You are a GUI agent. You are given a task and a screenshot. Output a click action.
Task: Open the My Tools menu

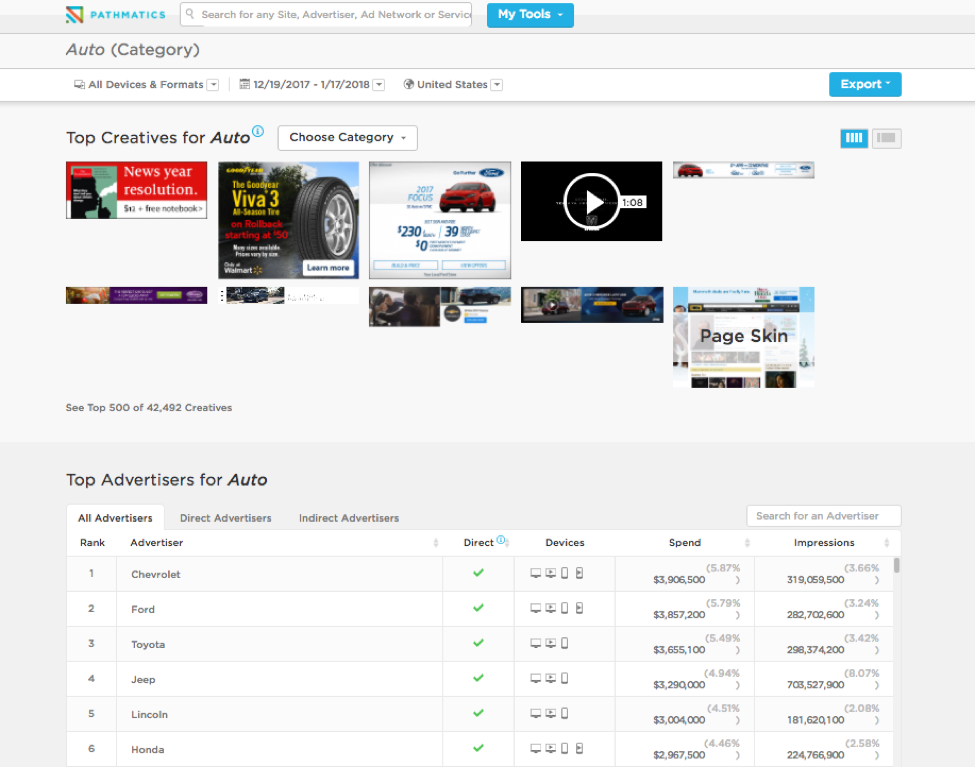(530, 15)
